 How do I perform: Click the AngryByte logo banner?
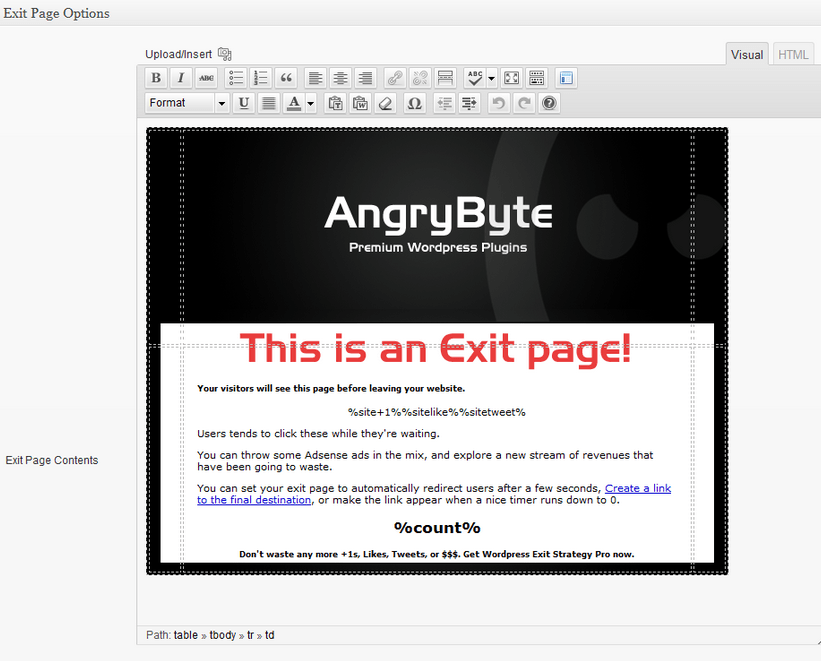[438, 223]
